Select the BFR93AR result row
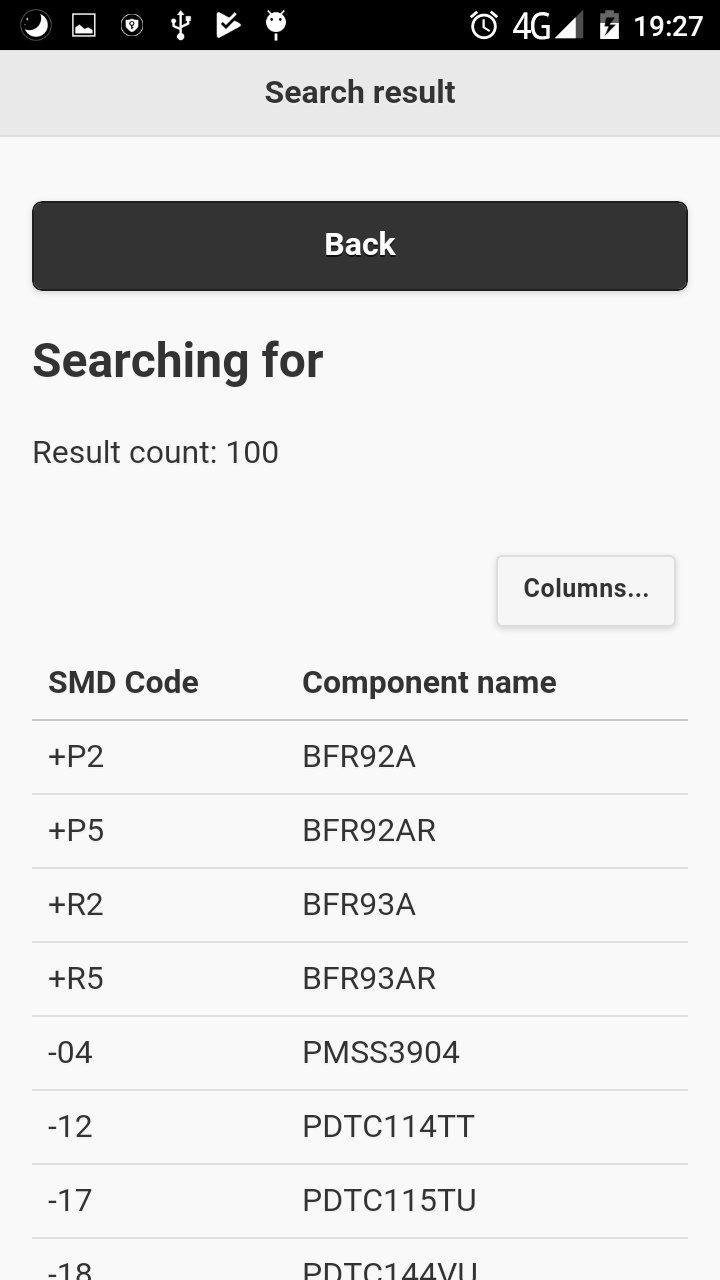Image resolution: width=720 pixels, height=1280 pixels. point(360,979)
